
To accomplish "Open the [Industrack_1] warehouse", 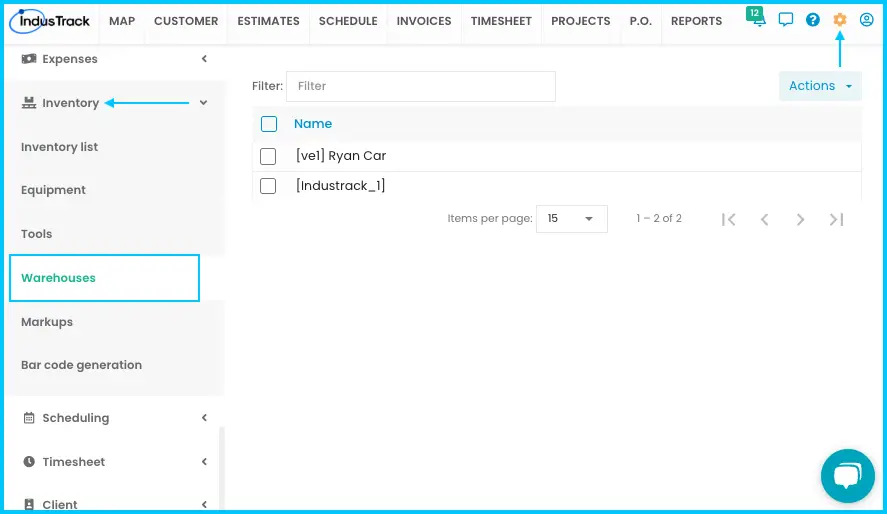I will (x=341, y=185).
